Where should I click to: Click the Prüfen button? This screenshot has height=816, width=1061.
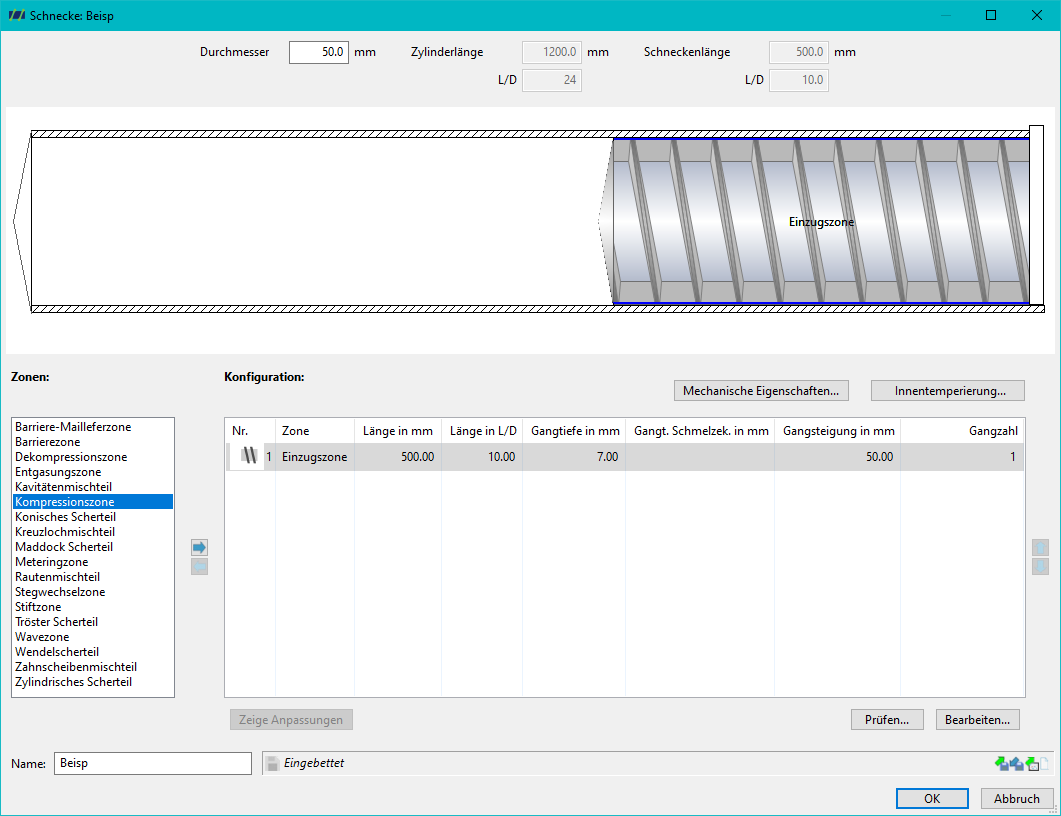point(887,719)
